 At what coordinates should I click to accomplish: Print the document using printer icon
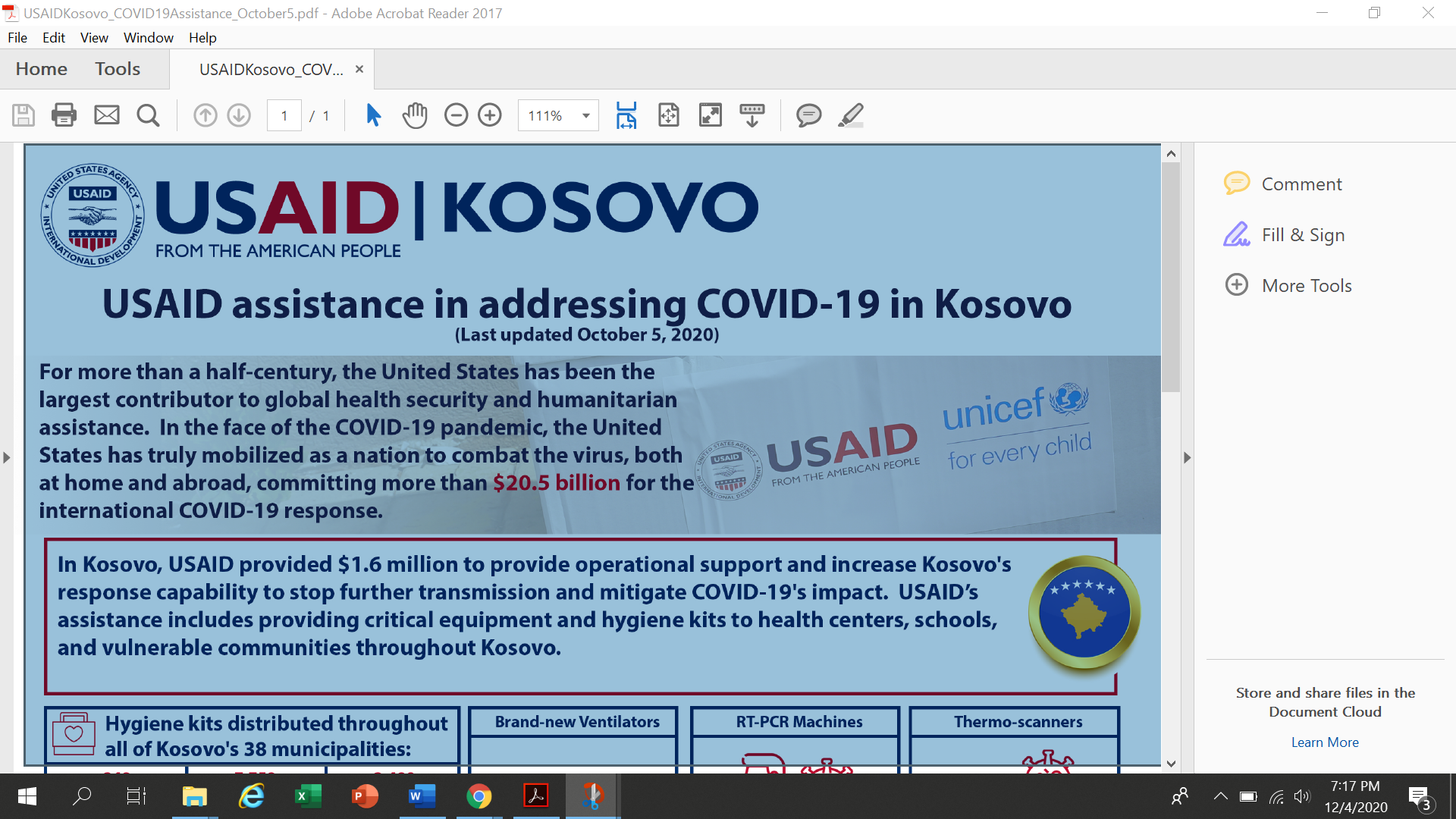tap(64, 115)
